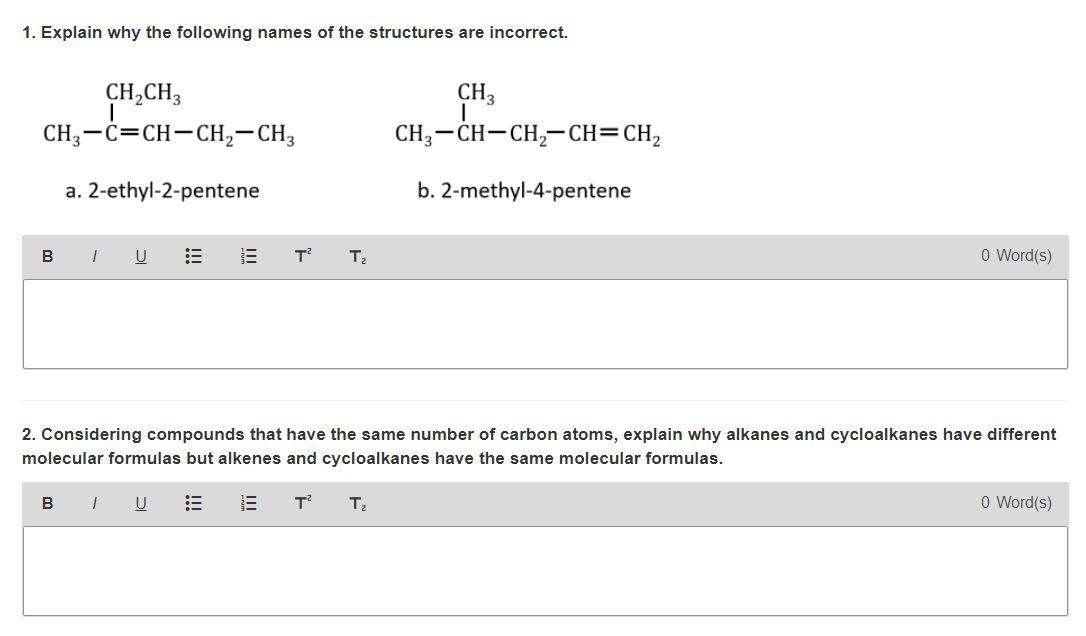Apply underline formatting in question 1 editor

[140, 257]
